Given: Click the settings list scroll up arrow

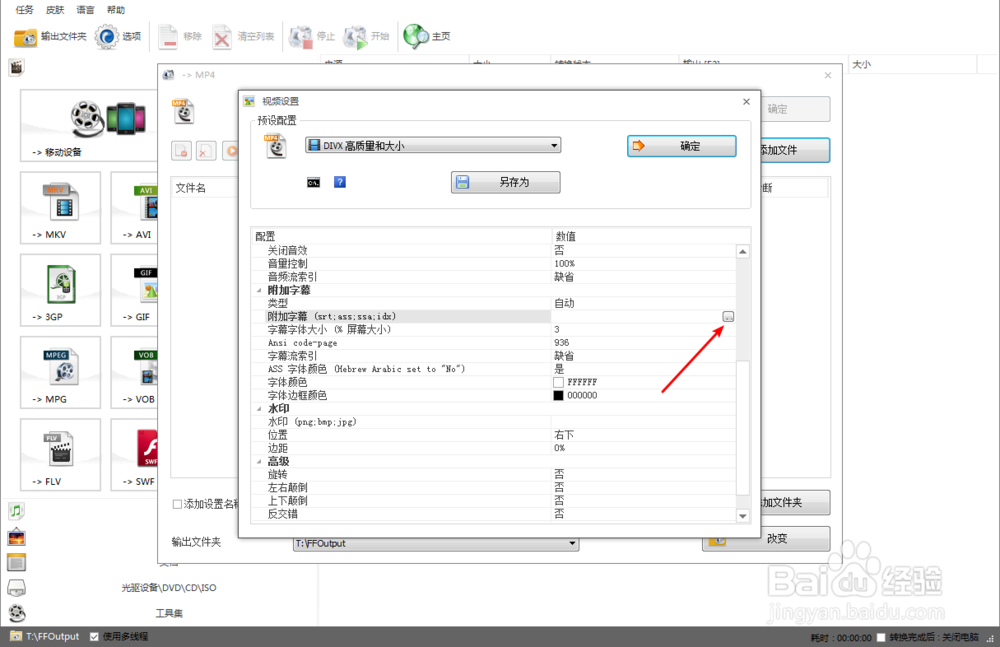Looking at the screenshot, I should (x=742, y=252).
